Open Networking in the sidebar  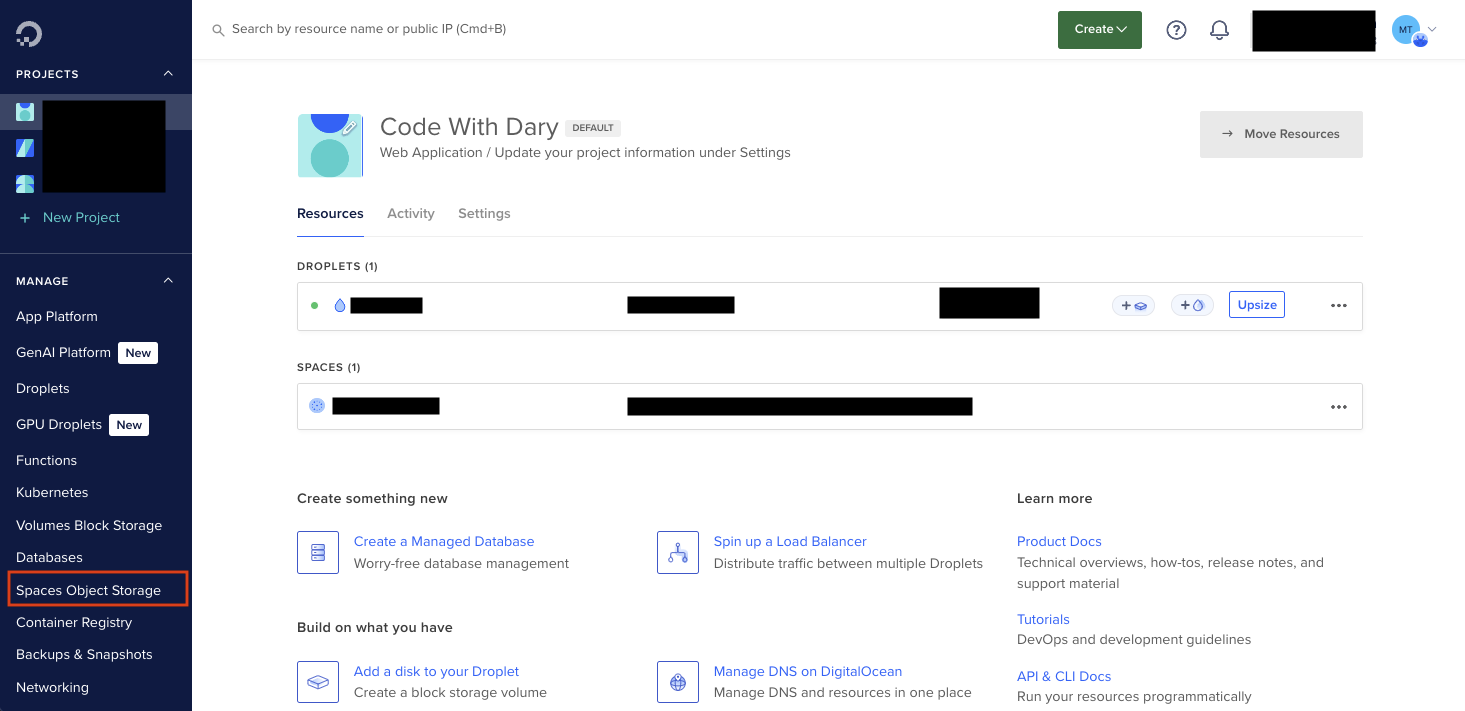coord(52,688)
